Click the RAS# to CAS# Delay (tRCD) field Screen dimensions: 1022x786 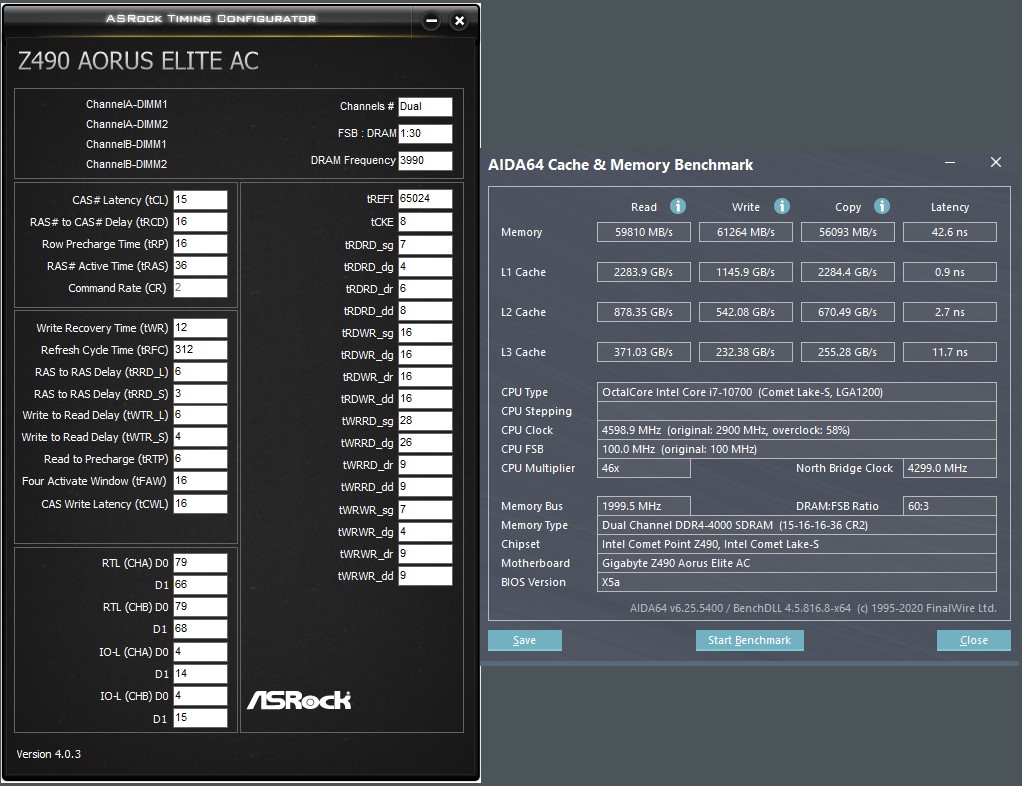coord(200,222)
